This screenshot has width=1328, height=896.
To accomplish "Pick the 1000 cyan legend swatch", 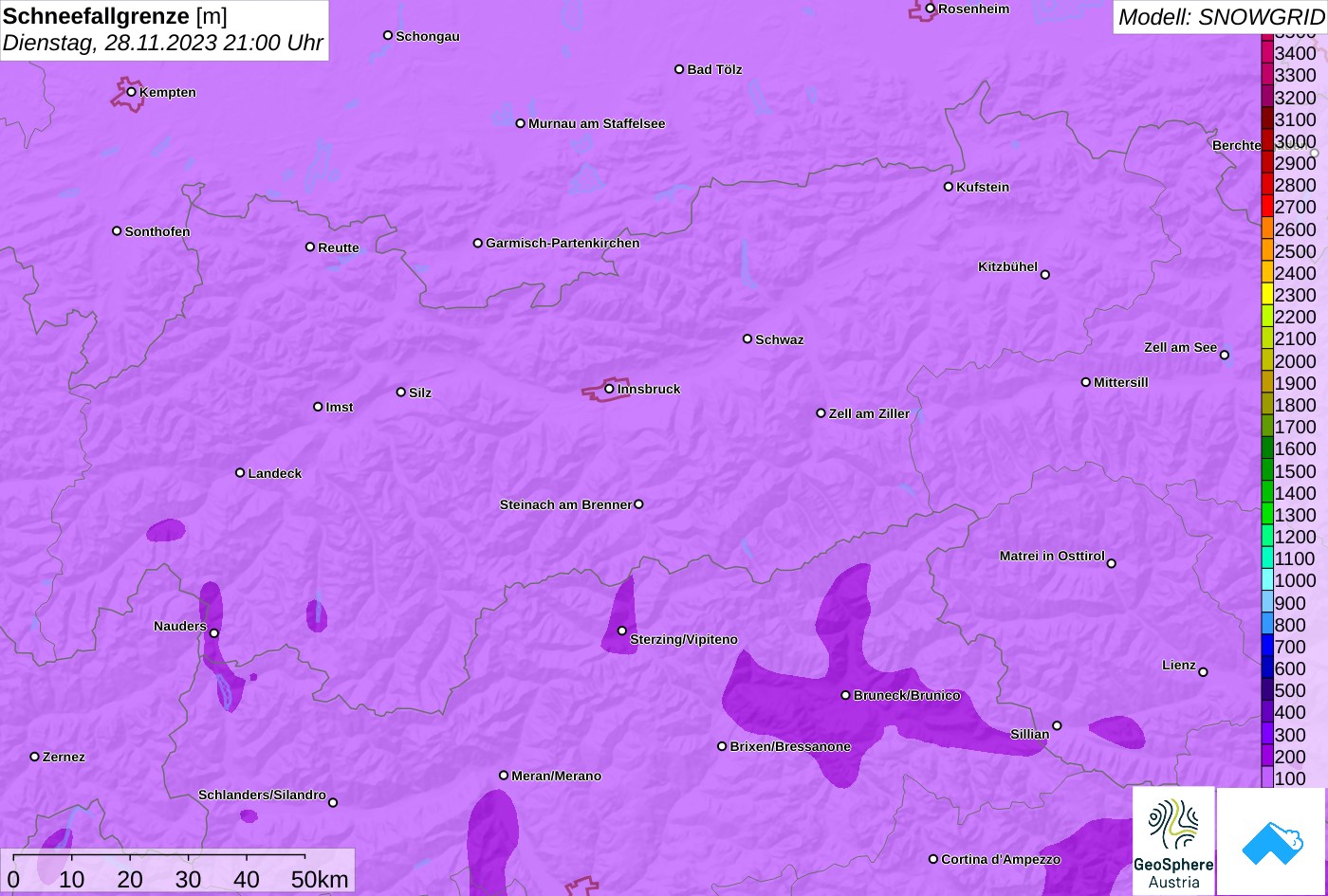I will (x=1266, y=580).
